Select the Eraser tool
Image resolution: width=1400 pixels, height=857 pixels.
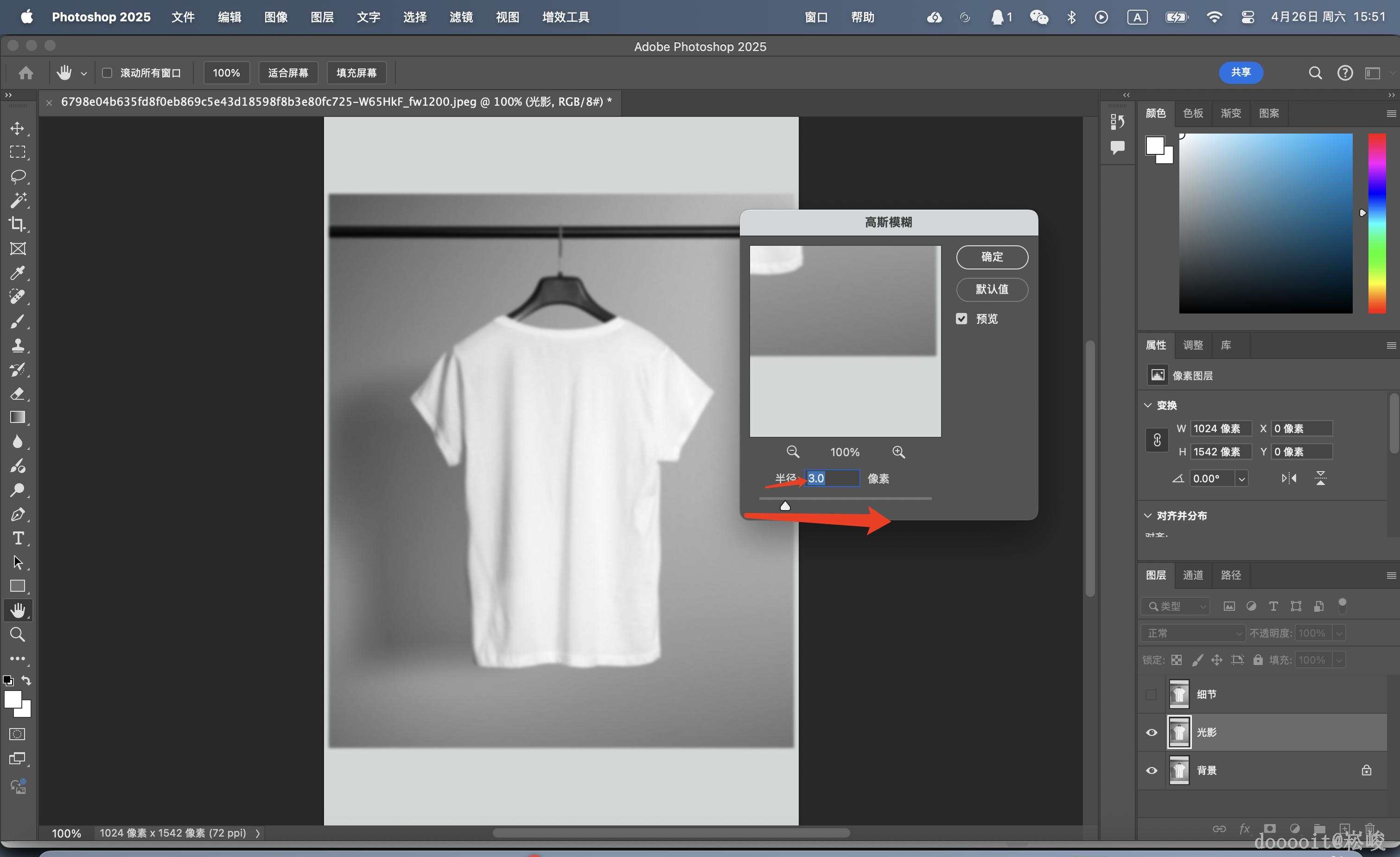tap(18, 393)
